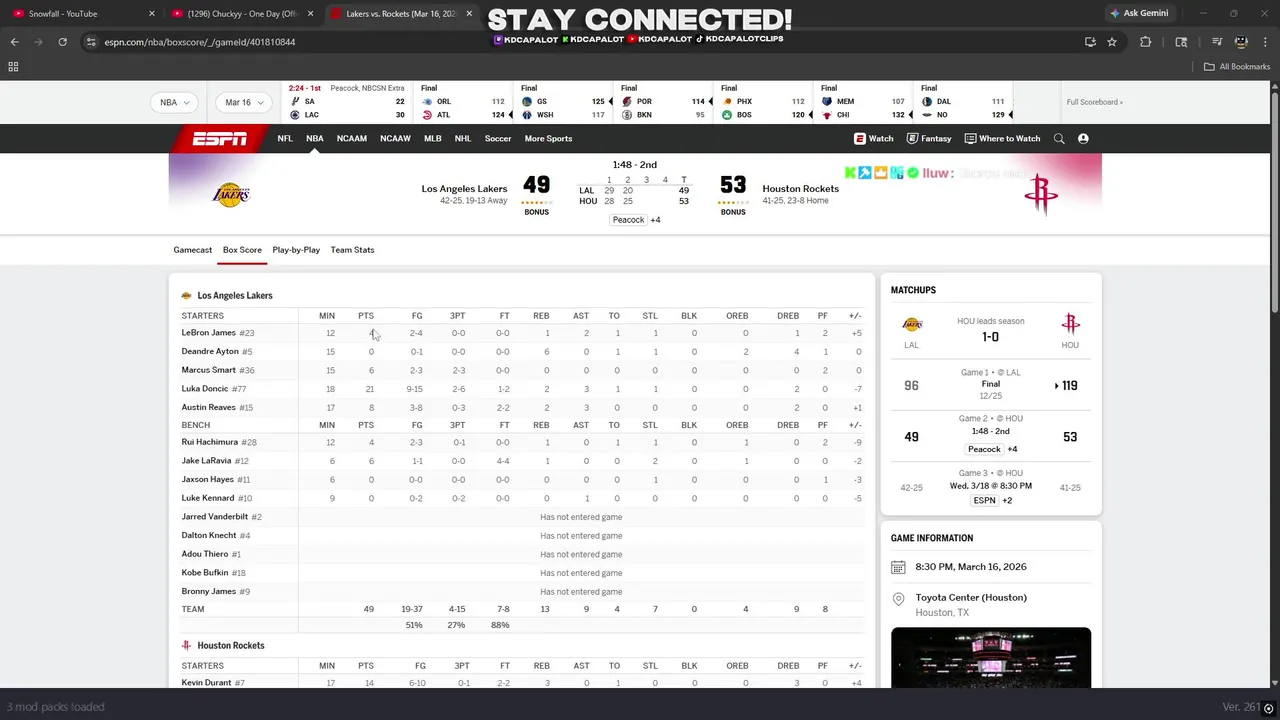
Task: Open Deandre Ayton player link
Action: pyautogui.click(x=209, y=352)
